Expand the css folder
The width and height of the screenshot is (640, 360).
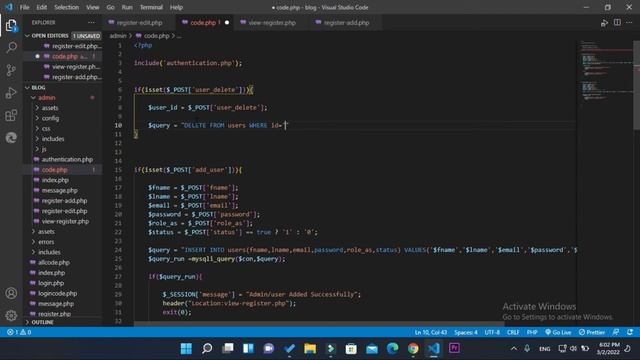(46, 129)
